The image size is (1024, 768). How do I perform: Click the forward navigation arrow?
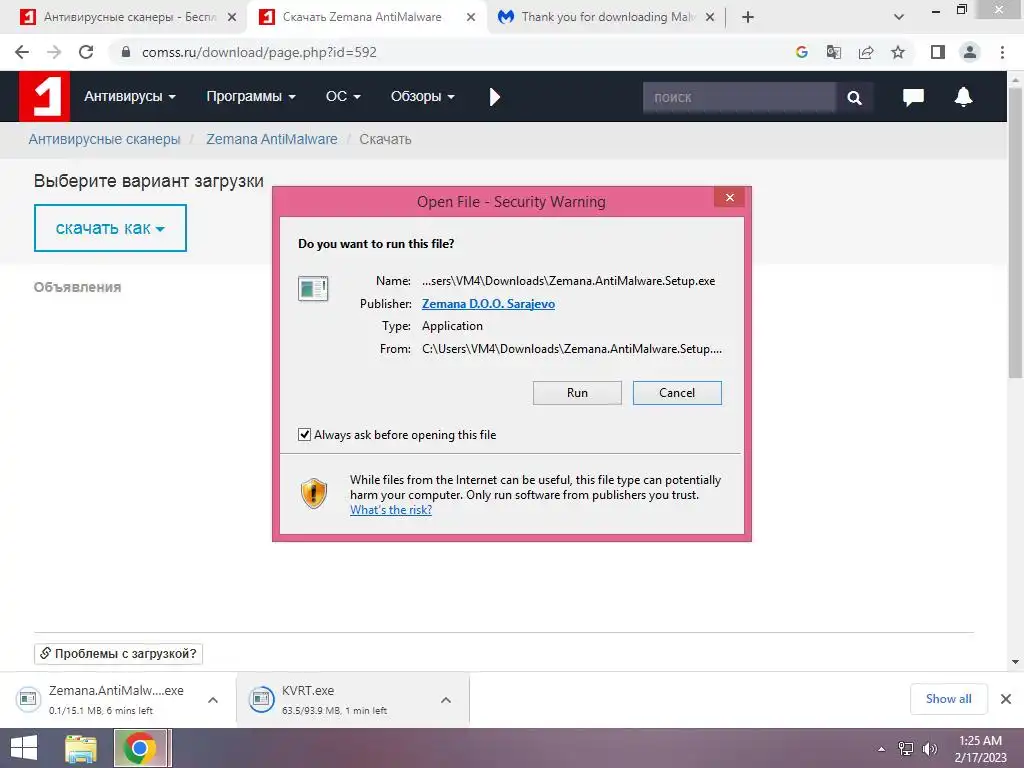pos(54,52)
